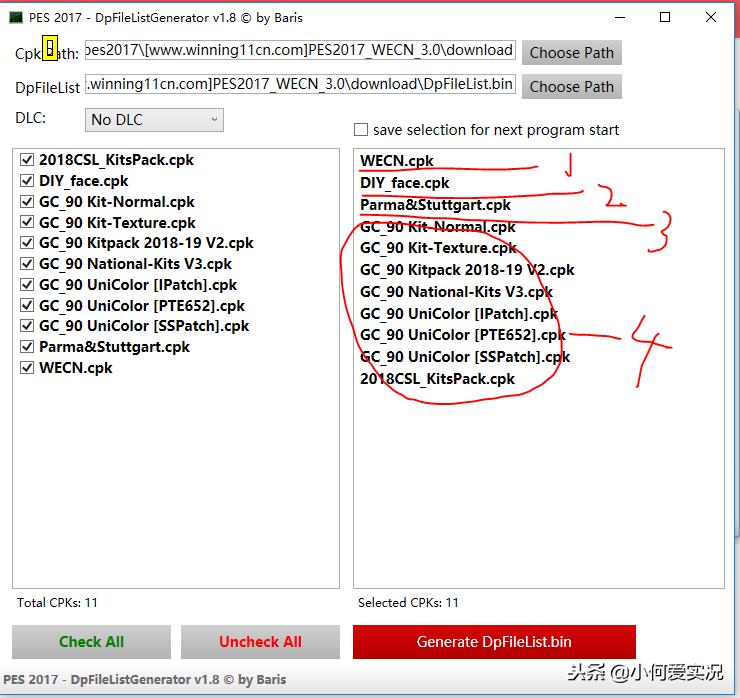Uncheck WECN.cpk in the left list
This screenshot has height=698, width=740.
27,368
